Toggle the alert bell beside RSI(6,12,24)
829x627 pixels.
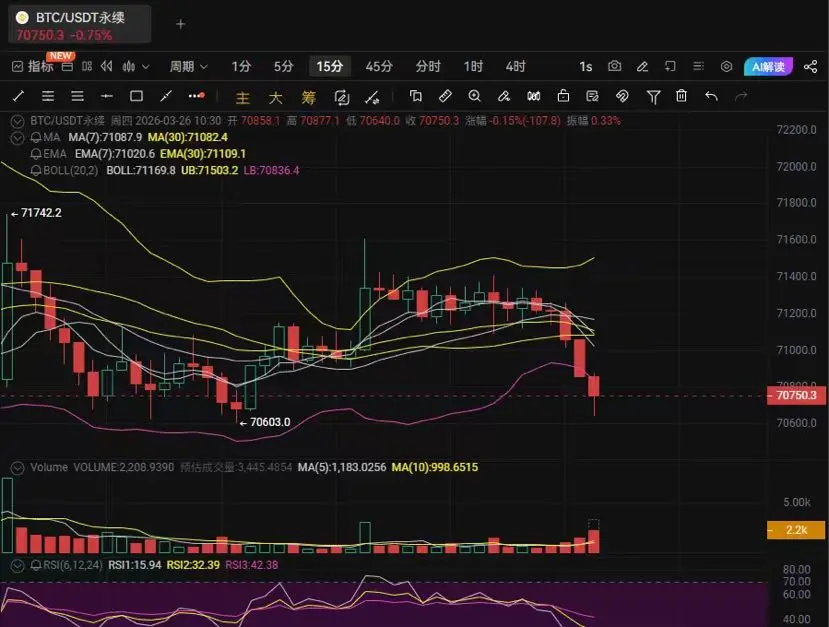[x=36, y=565]
